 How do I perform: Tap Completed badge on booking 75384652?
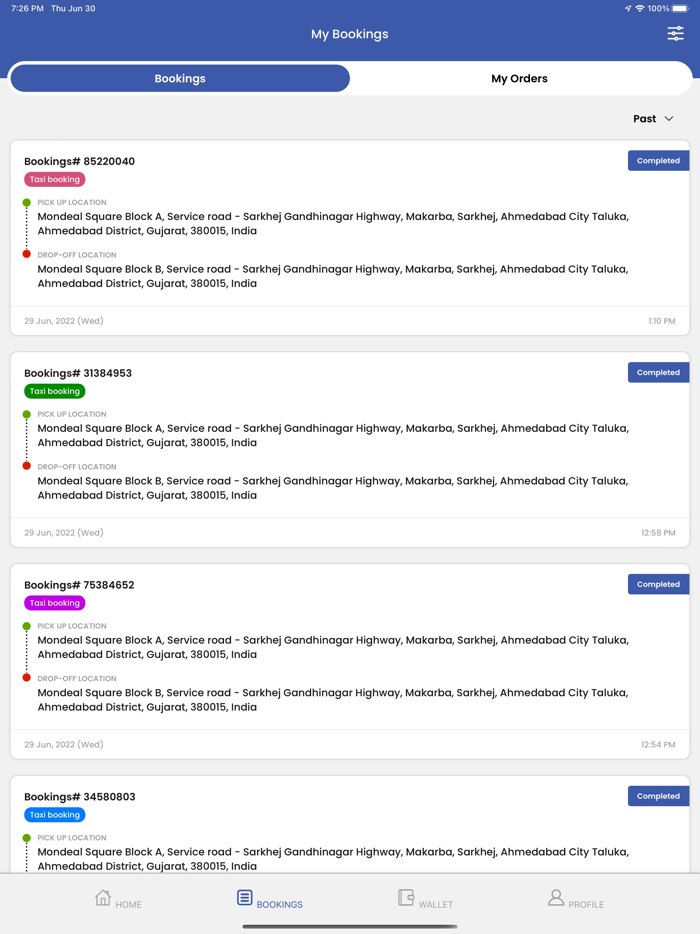(x=658, y=584)
